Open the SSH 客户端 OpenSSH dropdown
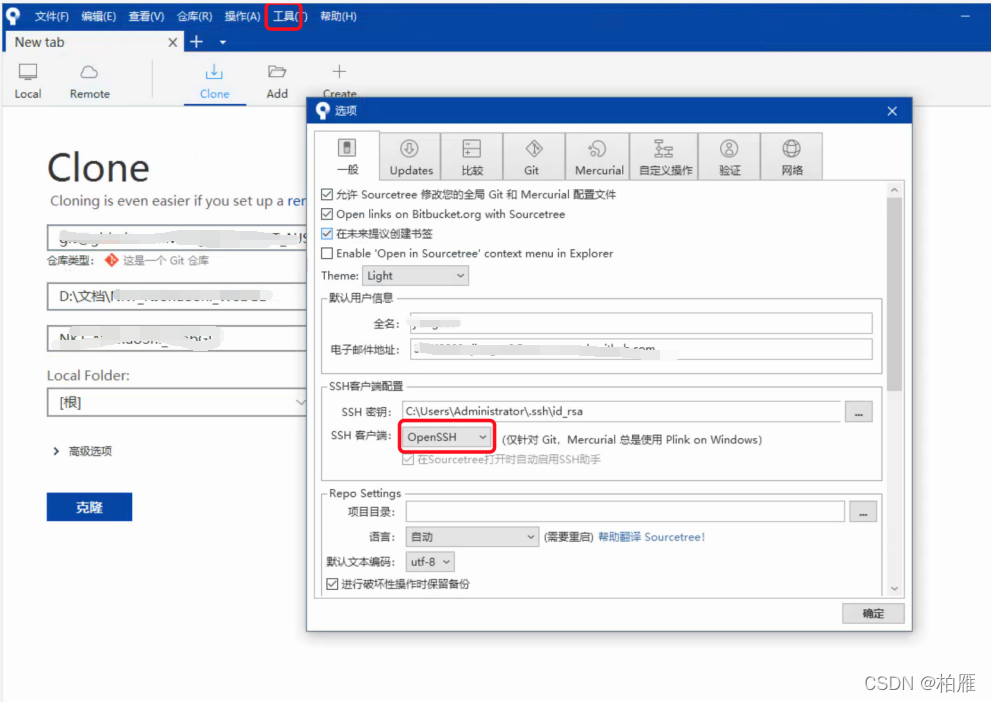Image resolution: width=991 pixels, height=702 pixels. (446, 437)
